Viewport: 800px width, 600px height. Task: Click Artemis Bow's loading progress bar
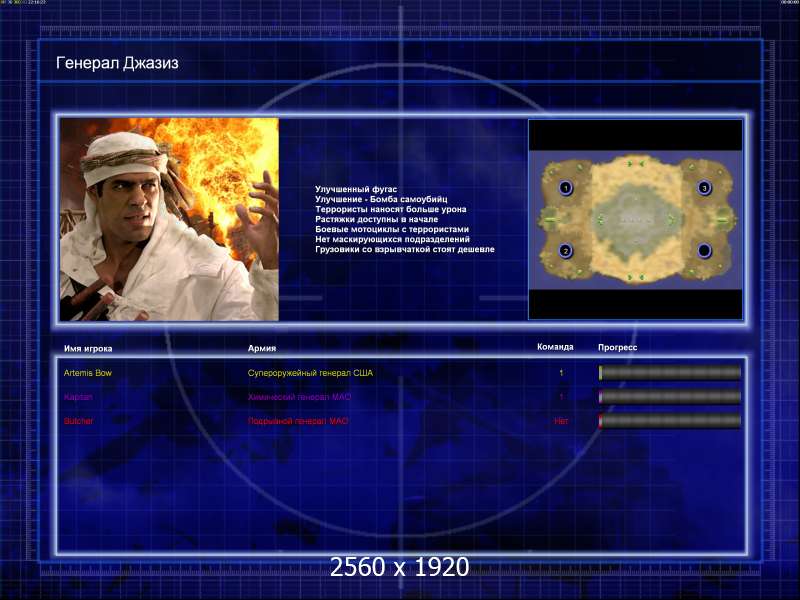click(670, 373)
